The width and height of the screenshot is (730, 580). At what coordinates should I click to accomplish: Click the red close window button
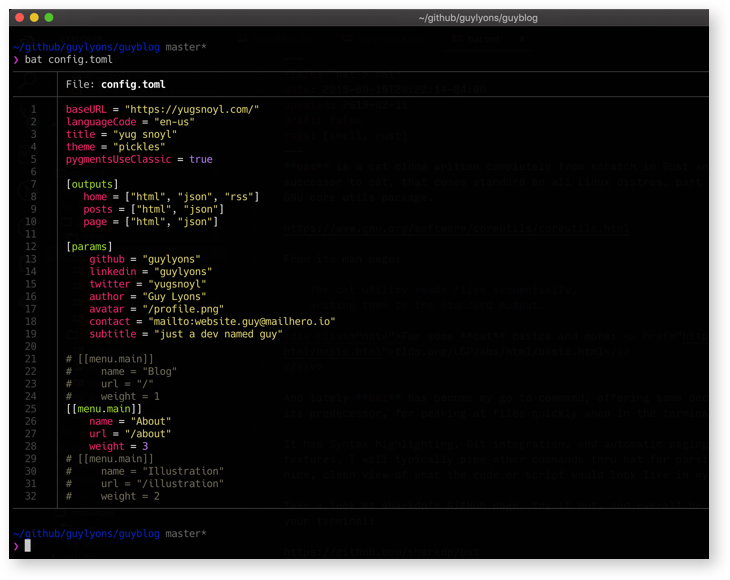click(19, 18)
